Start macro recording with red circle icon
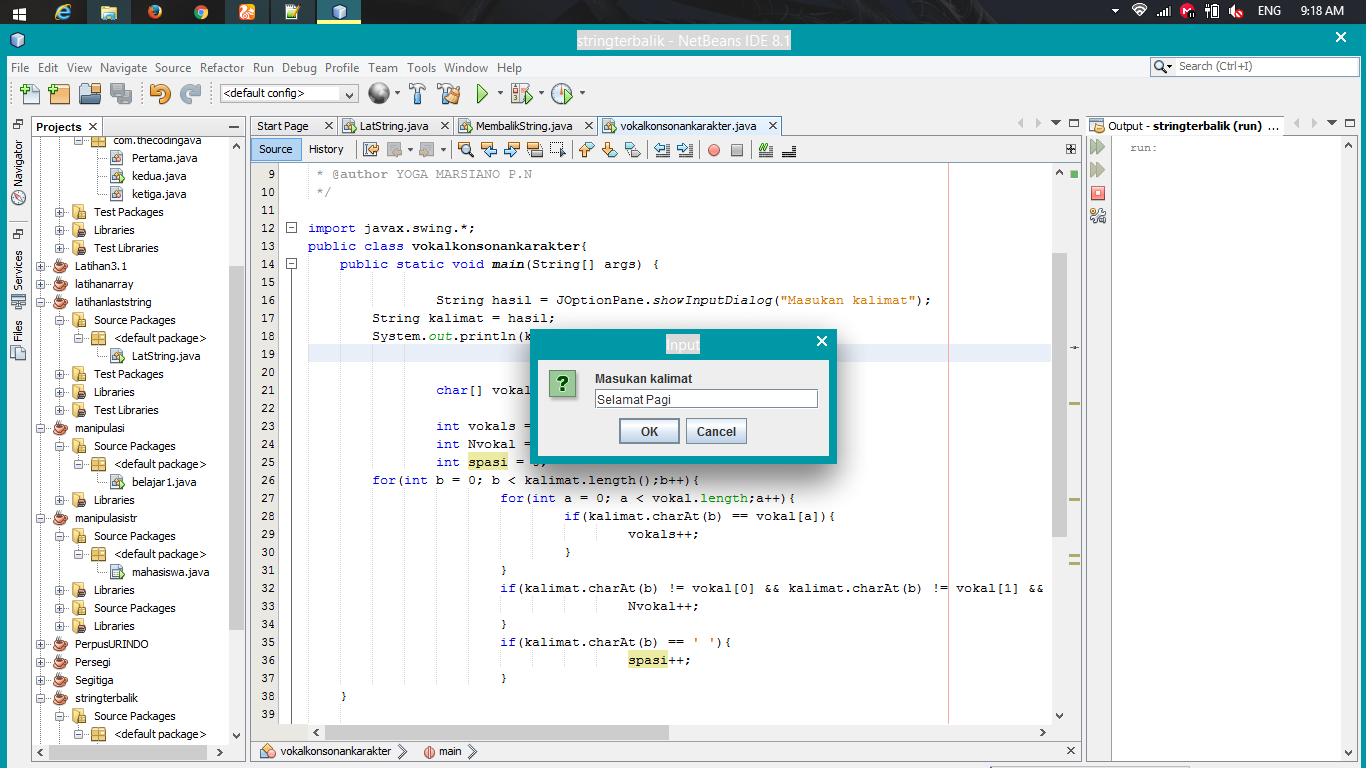 click(714, 150)
